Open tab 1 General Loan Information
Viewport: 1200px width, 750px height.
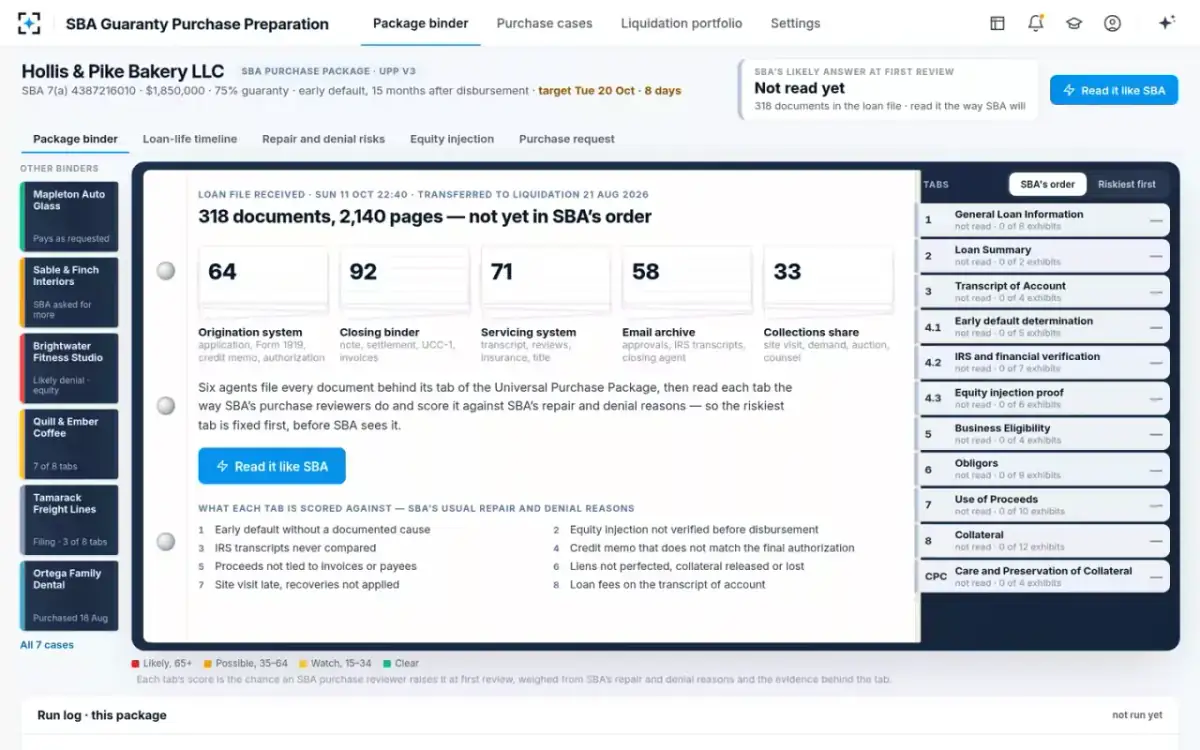point(1044,220)
